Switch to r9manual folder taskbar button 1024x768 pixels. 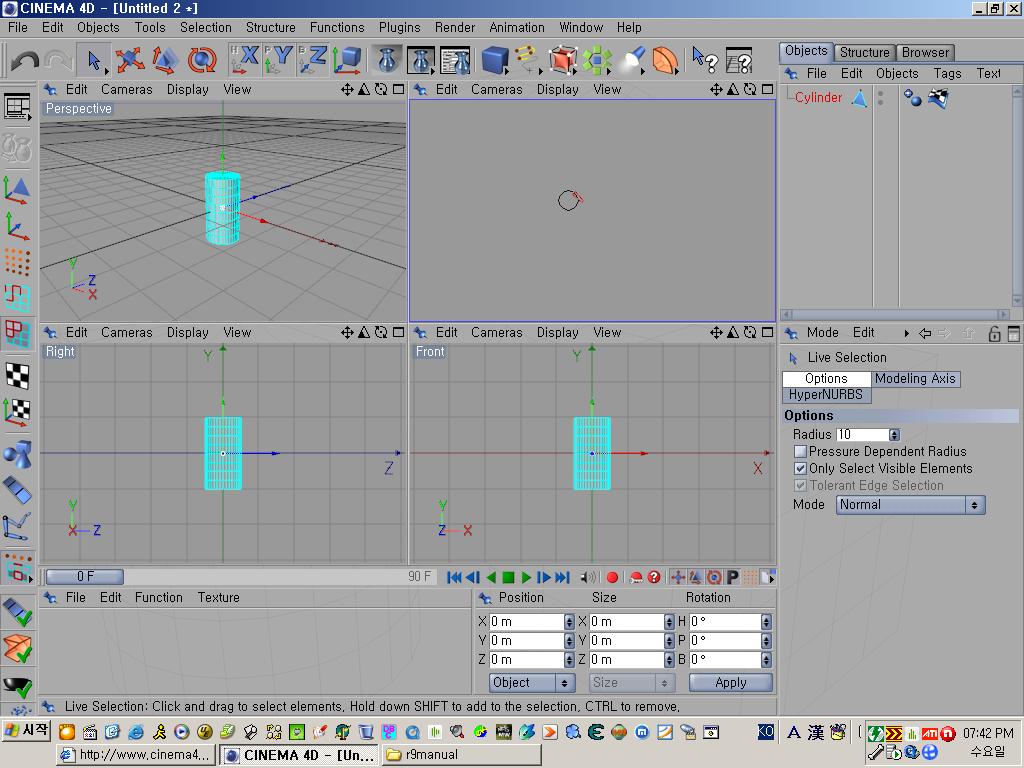462,755
